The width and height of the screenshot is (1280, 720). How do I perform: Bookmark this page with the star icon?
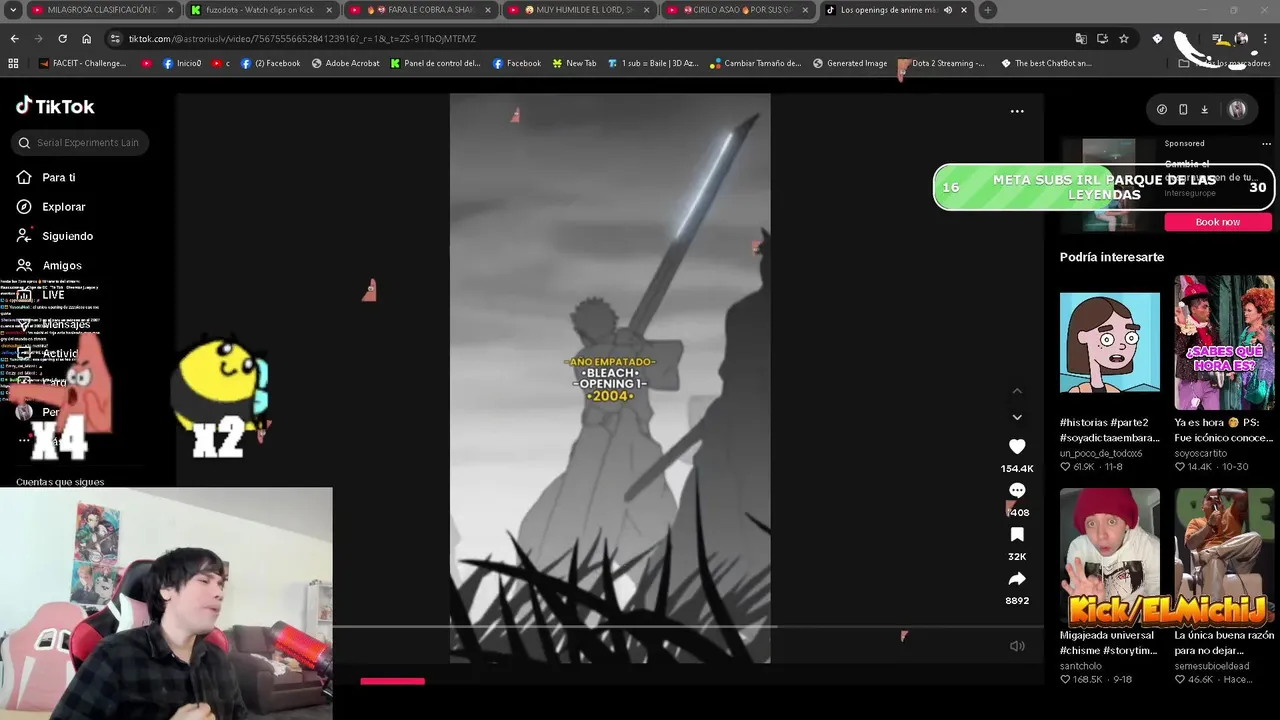(x=1124, y=39)
